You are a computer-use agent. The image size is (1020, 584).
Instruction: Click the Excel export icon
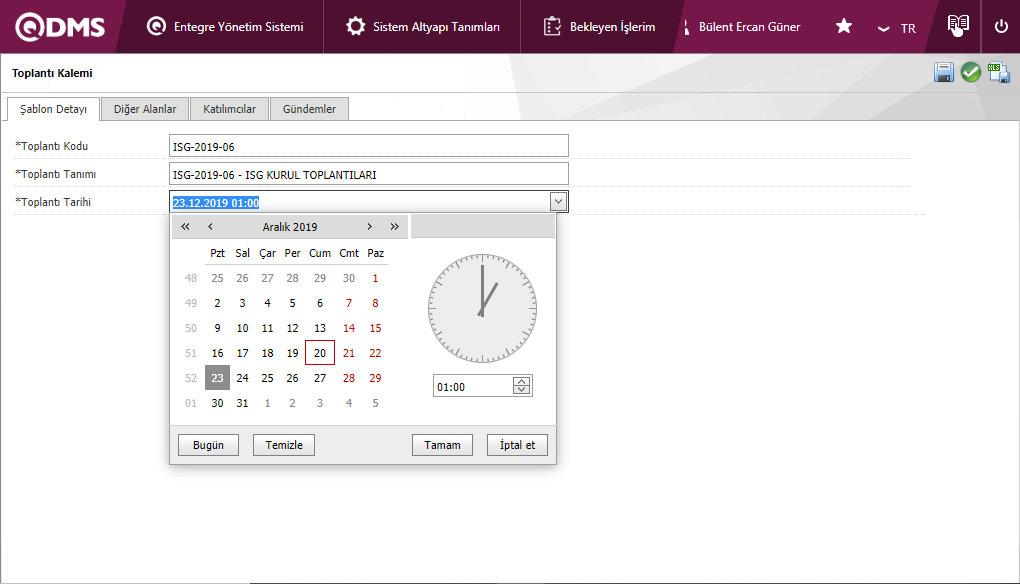pyautogui.click(x=999, y=72)
